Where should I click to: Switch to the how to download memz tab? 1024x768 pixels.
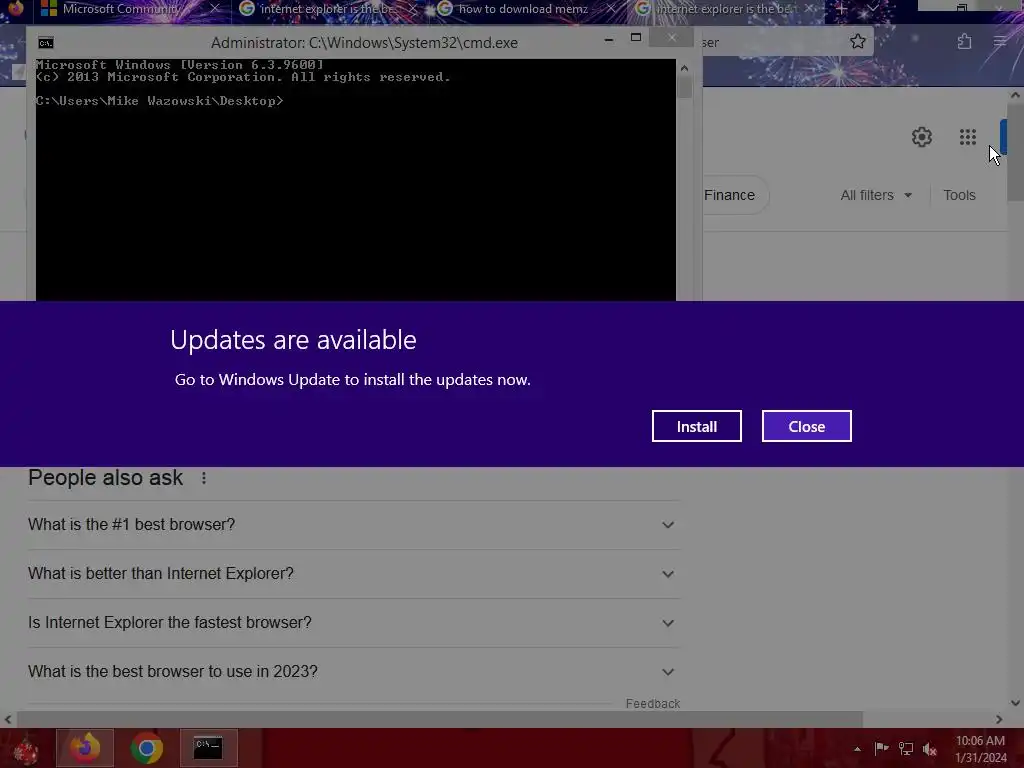point(522,9)
